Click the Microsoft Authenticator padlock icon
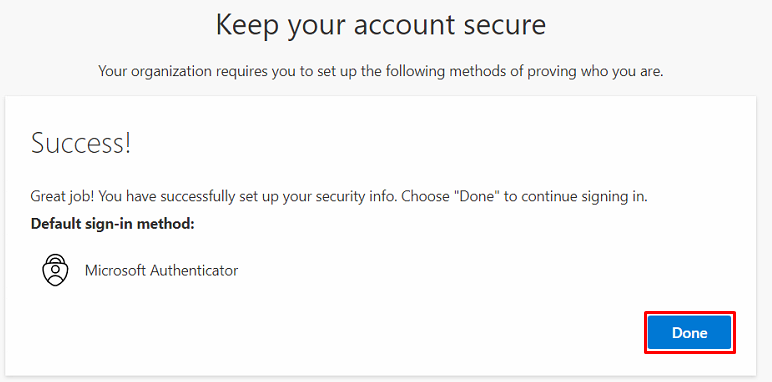This screenshot has height=382, width=772. 56,270
